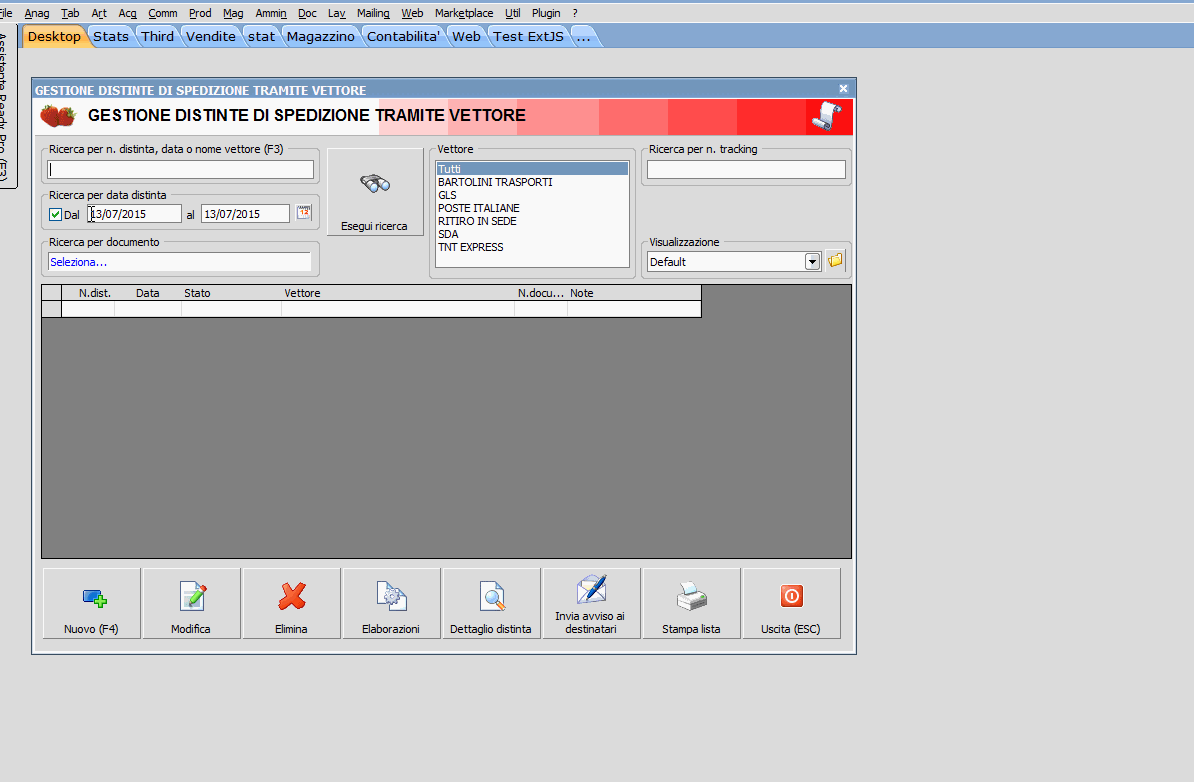Image resolution: width=1194 pixels, height=782 pixels.
Task: Click the N.docu... column header
Action: pos(541,293)
